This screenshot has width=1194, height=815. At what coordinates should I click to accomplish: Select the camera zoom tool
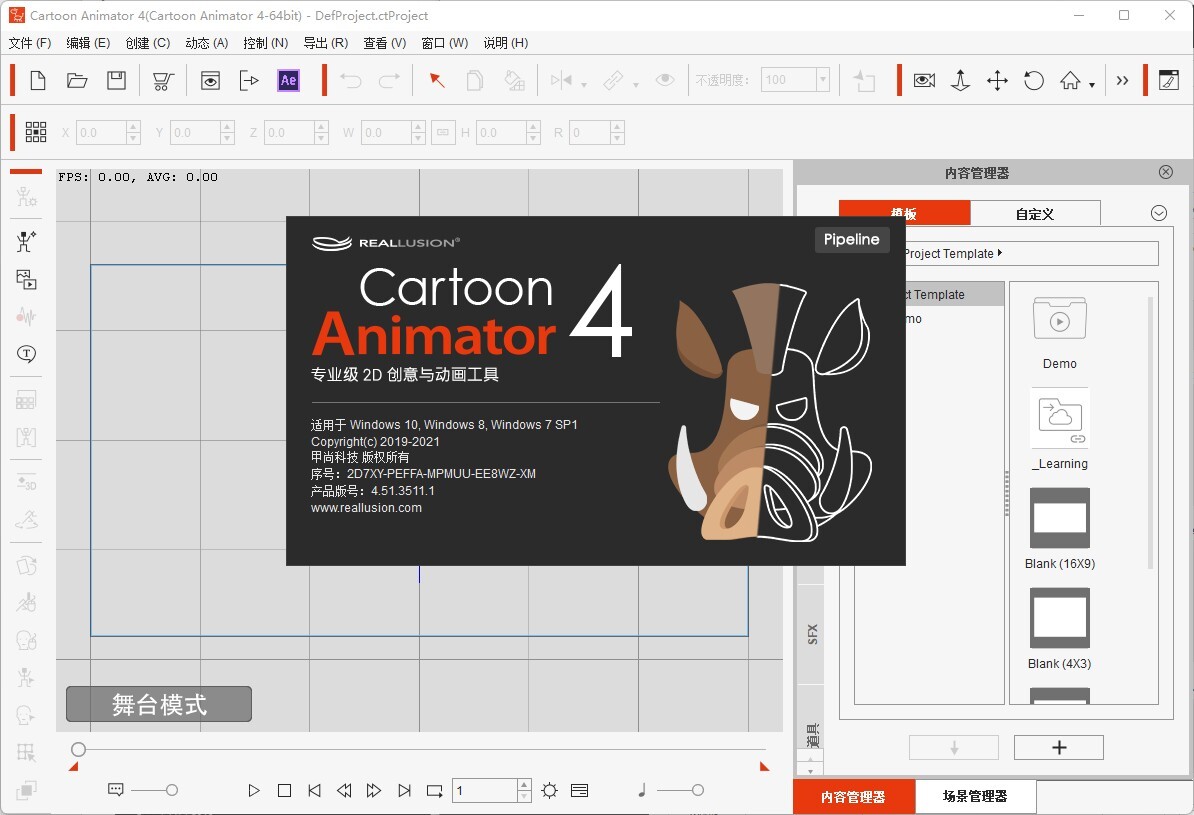click(961, 80)
